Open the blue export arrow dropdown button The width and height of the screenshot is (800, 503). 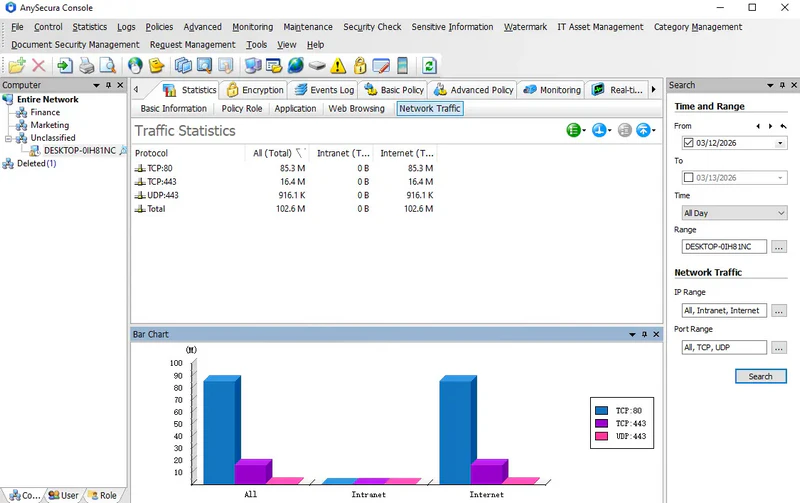(x=646, y=131)
